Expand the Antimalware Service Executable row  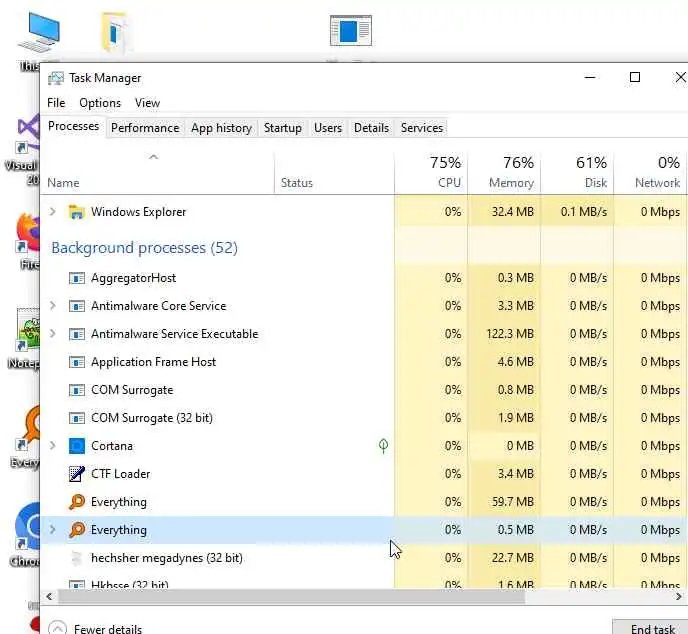[53, 334]
